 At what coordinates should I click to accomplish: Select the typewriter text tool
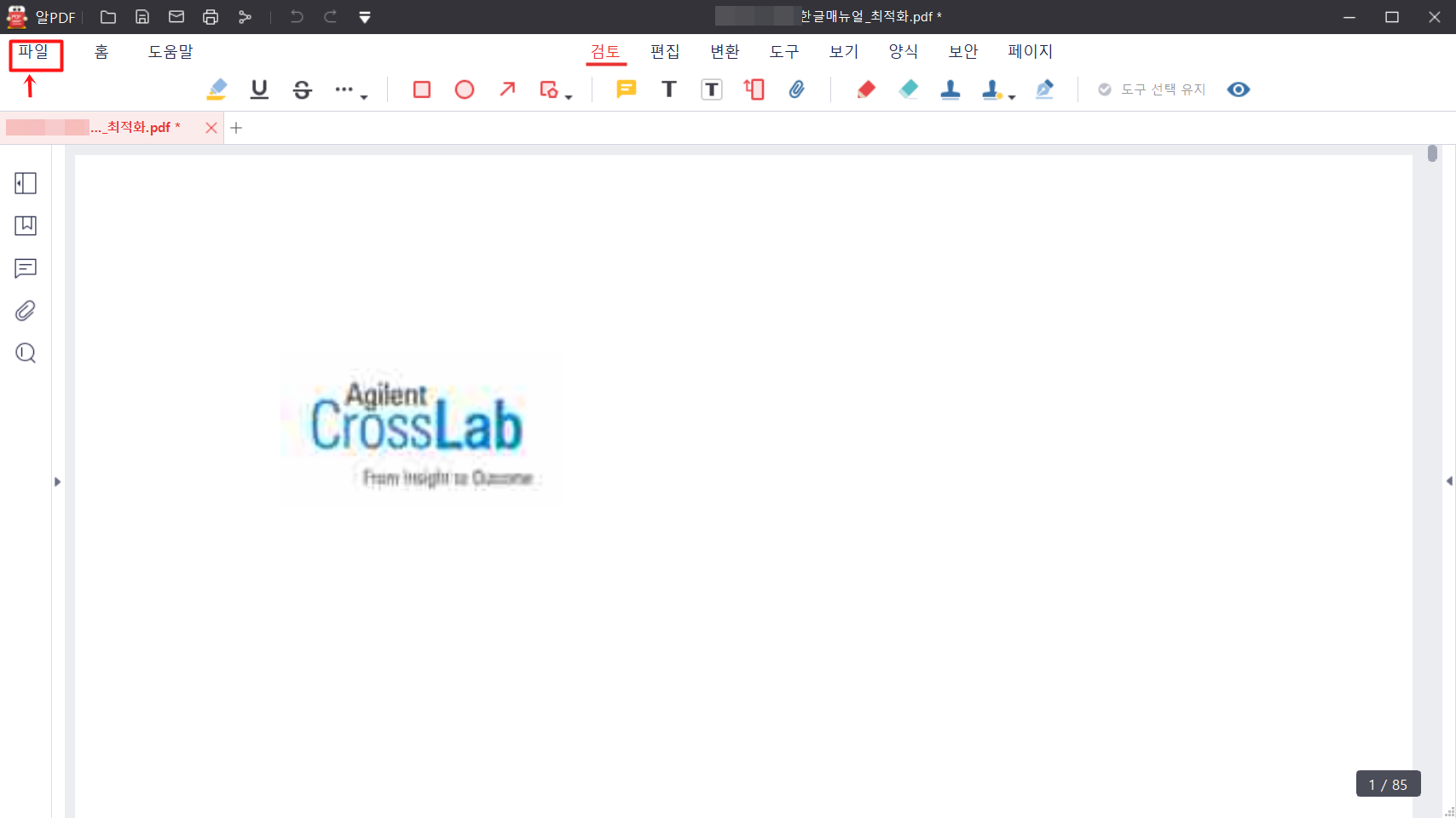[x=669, y=89]
